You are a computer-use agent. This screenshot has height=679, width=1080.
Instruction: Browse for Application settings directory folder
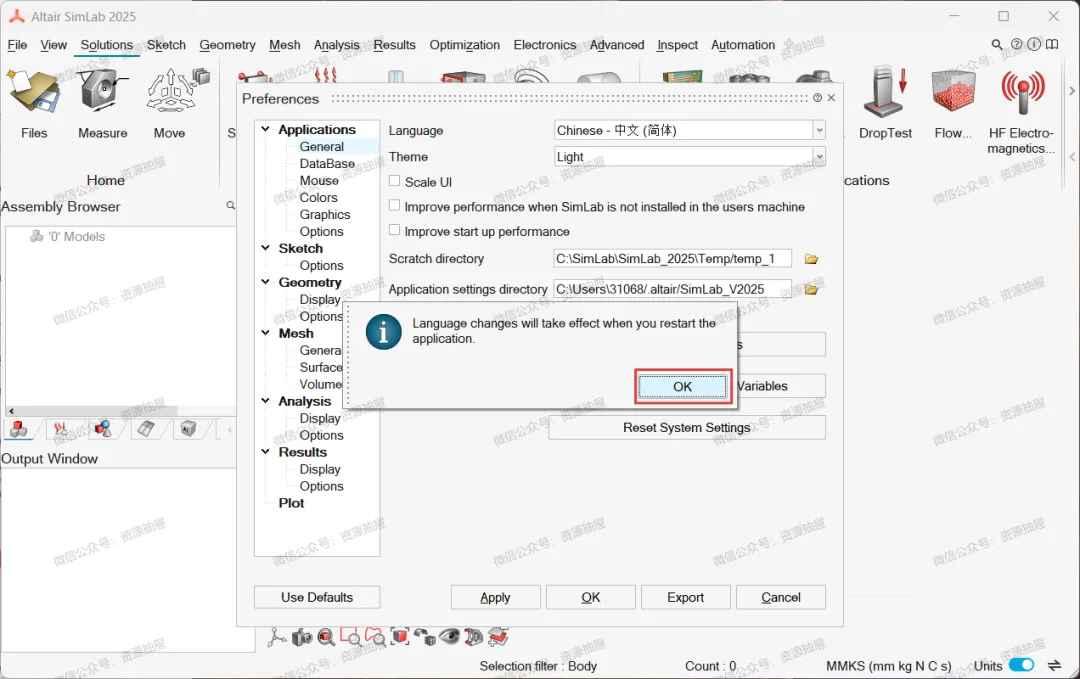click(x=811, y=289)
